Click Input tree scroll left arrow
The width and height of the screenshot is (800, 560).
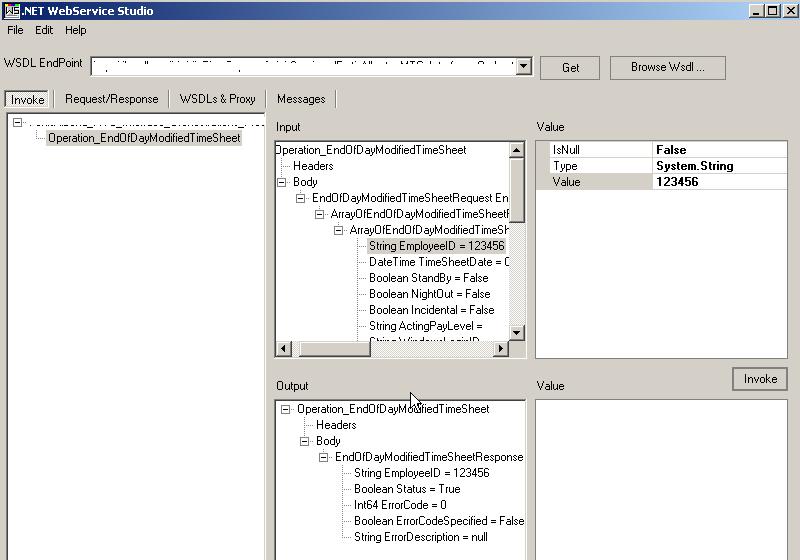pos(283,349)
